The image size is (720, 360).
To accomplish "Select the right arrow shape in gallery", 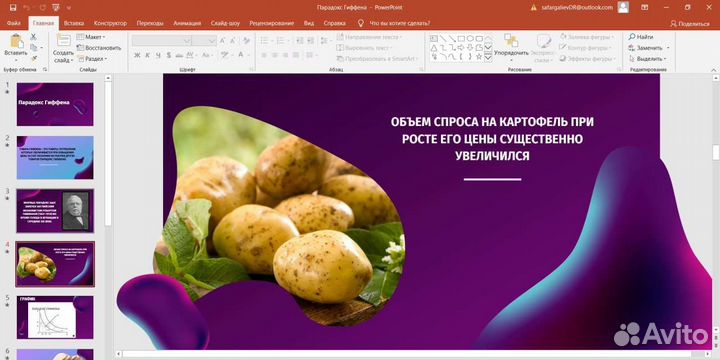I will click(461, 48).
